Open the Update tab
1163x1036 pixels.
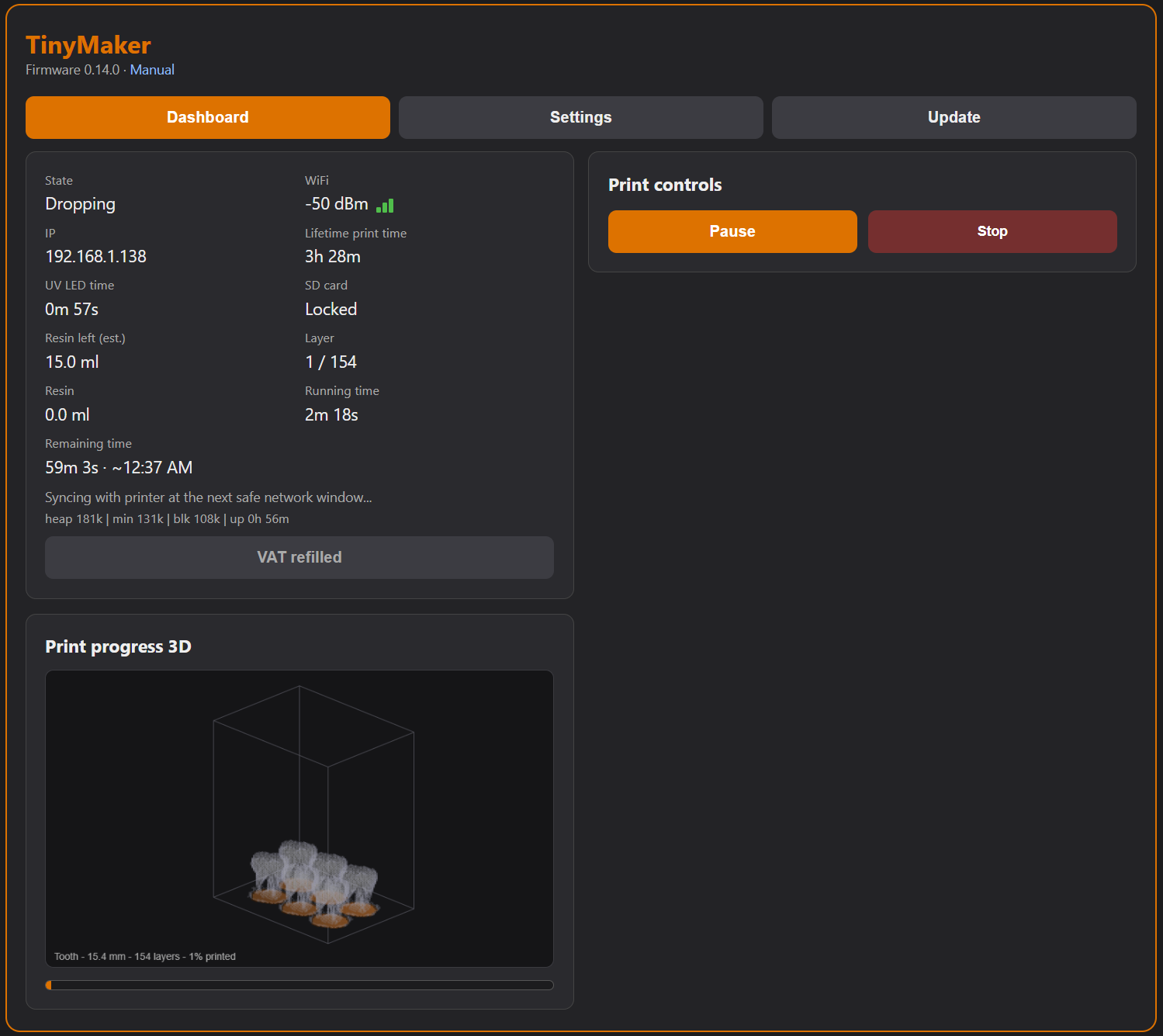pyautogui.click(x=954, y=117)
